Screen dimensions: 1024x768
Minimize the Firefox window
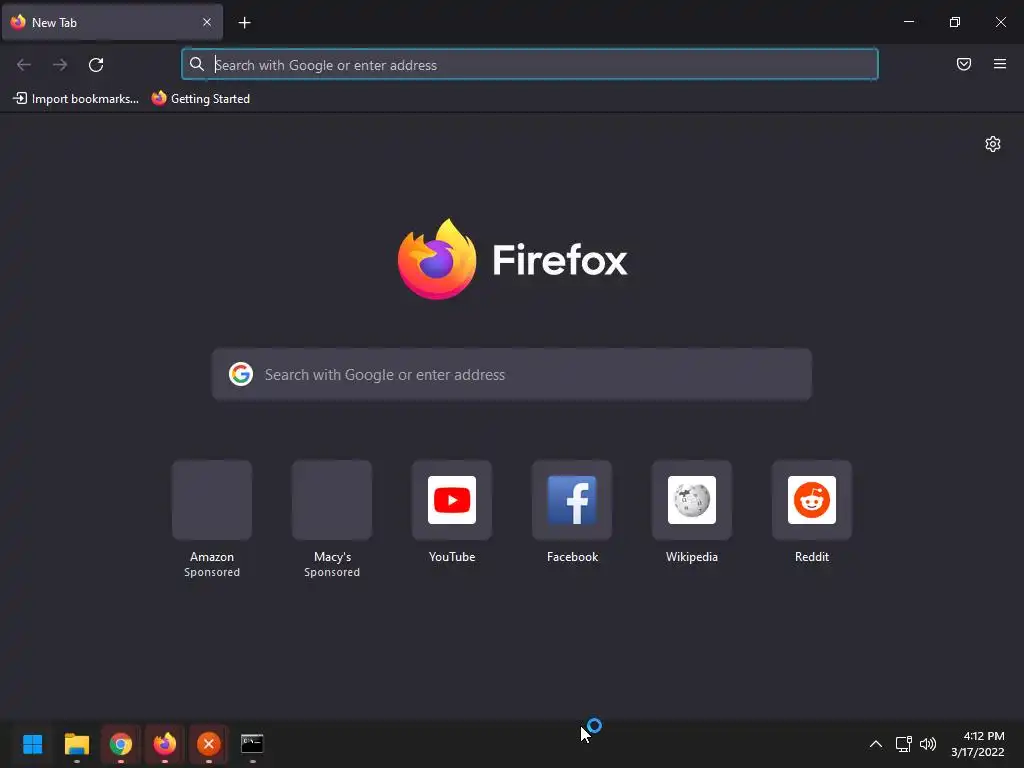pos(909,22)
